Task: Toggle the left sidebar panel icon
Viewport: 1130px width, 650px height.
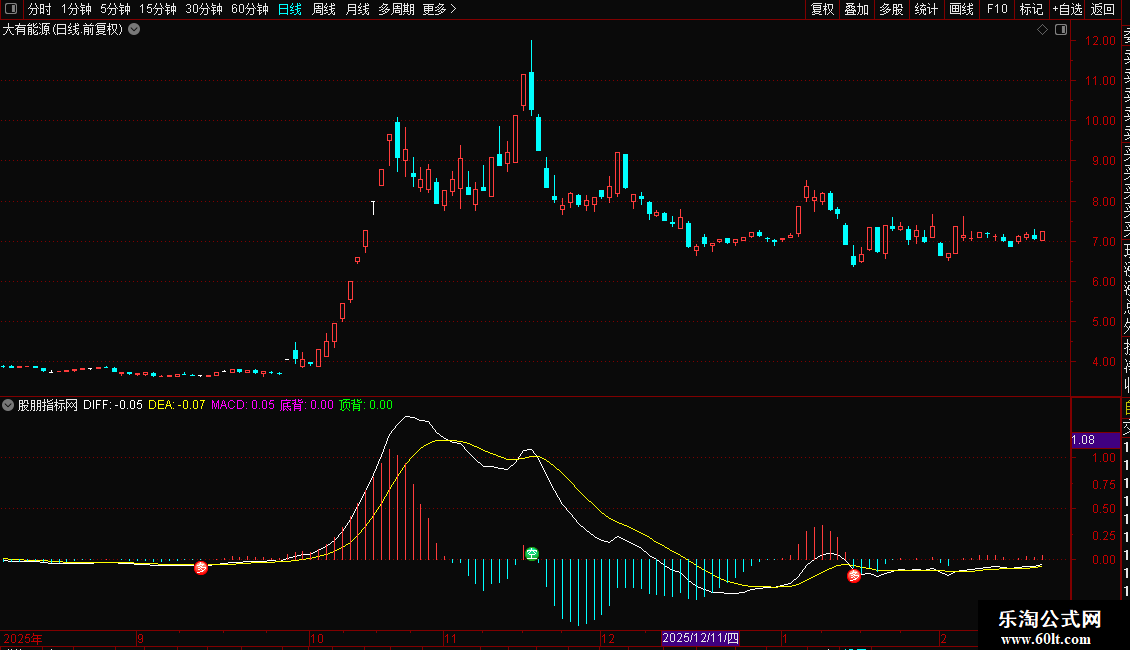Action: (10, 9)
